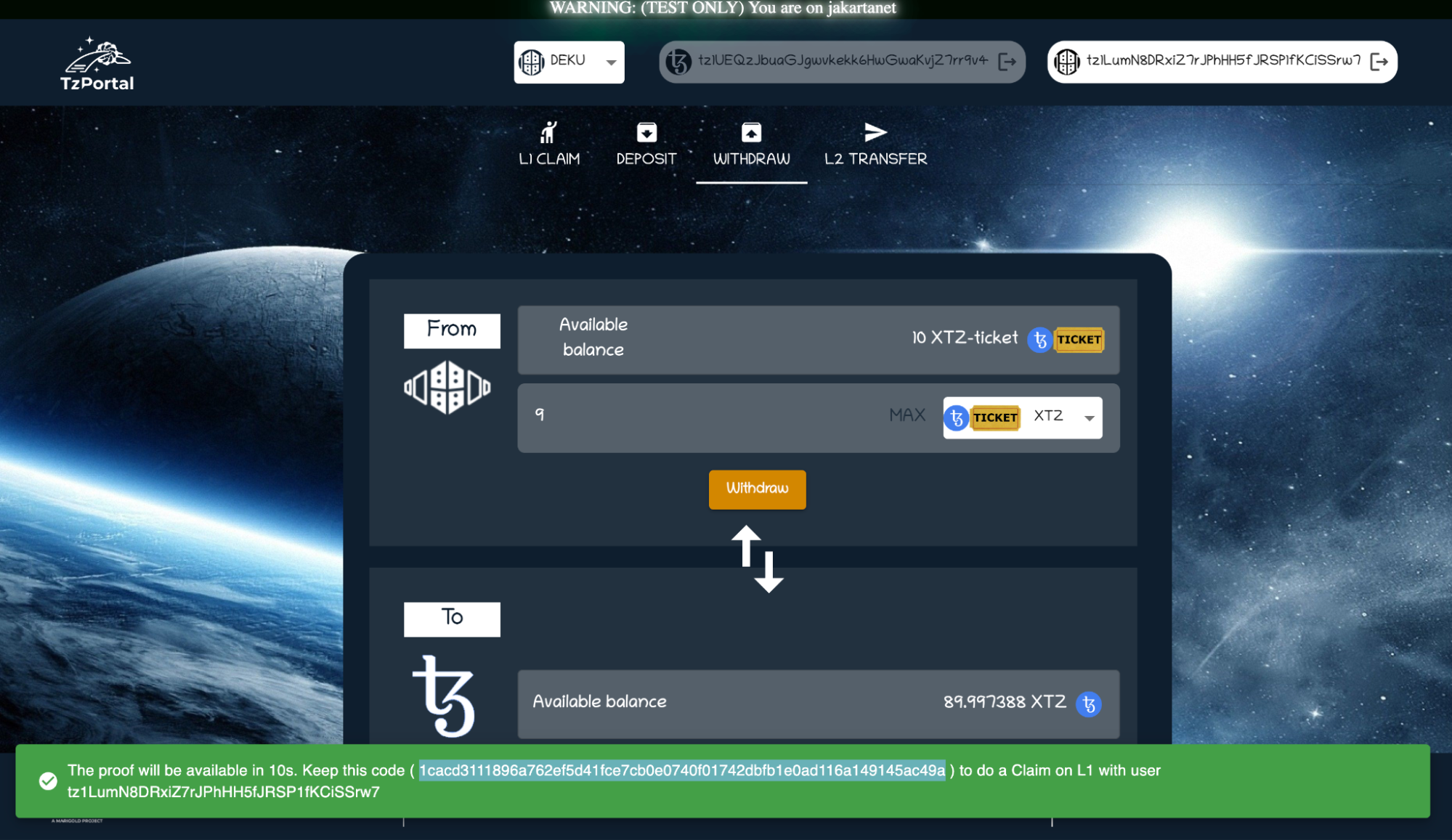Click the TzPortal logo
The width and height of the screenshot is (1452, 840).
pos(97,64)
